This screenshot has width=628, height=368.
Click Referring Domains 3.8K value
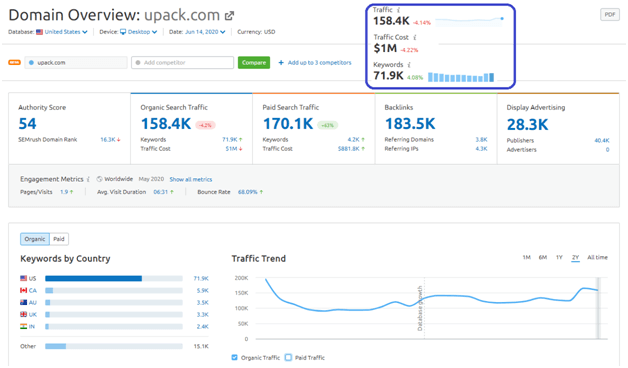coord(481,140)
